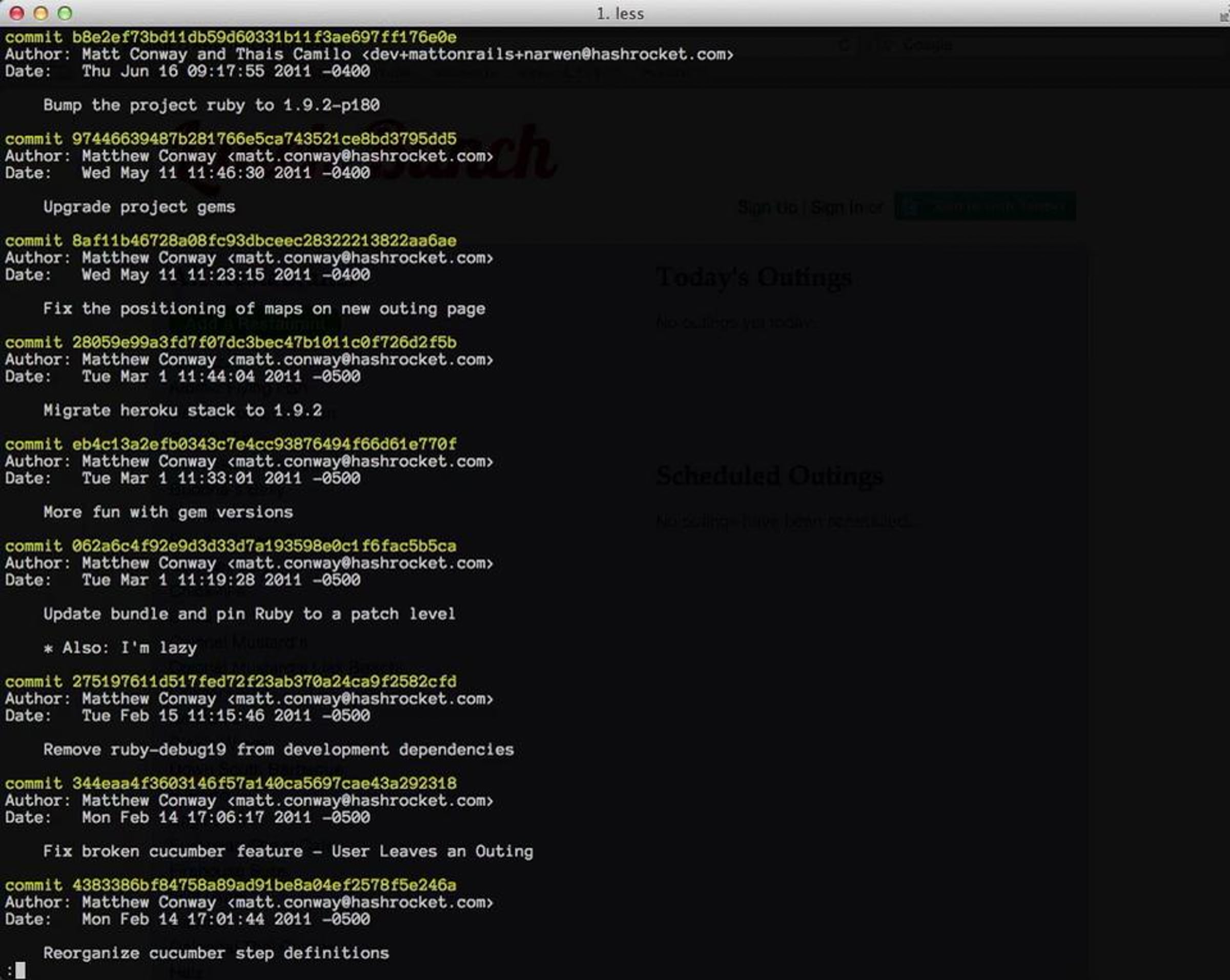Click commit hash 97446639487b281766e5ca743521ce8bd3795dd5
The image size is (1230, 980).
[264, 139]
